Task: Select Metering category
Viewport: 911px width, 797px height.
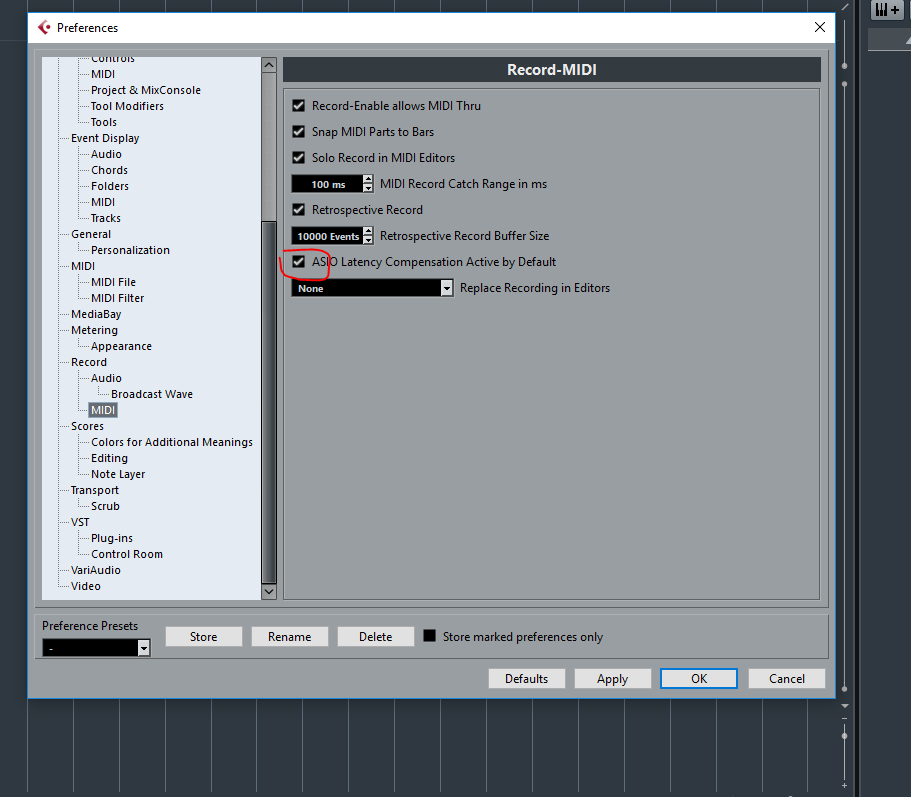Action: click(x=94, y=330)
